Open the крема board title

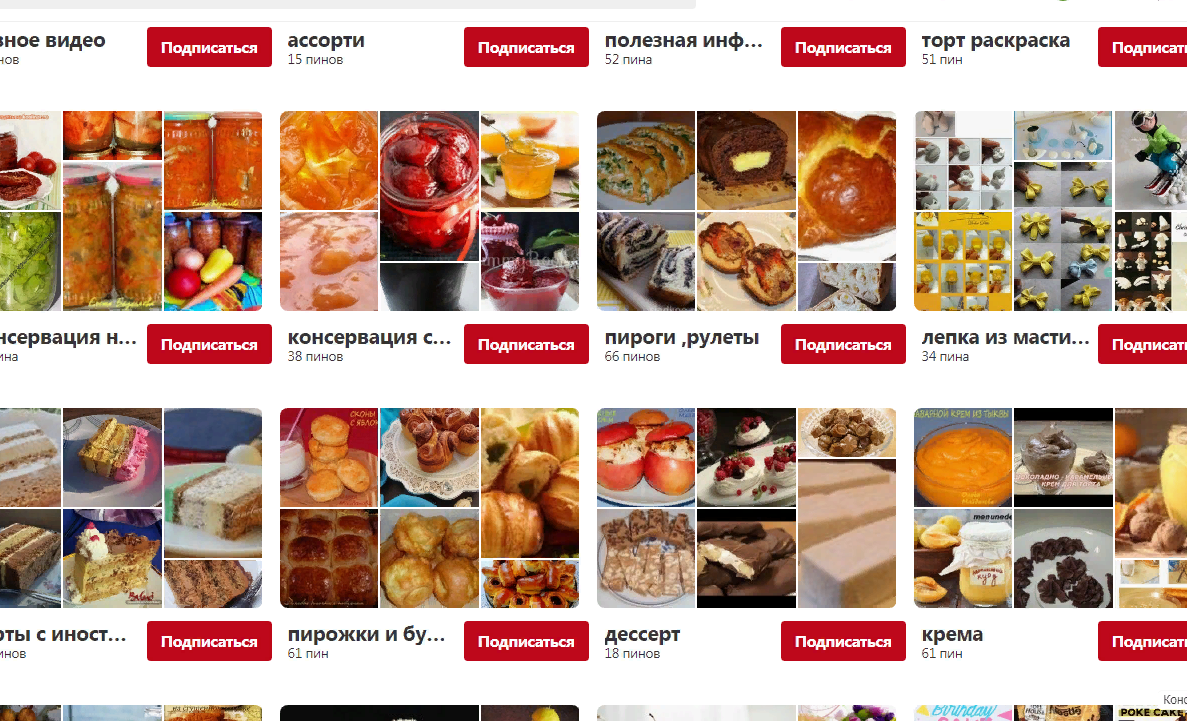[x=952, y=634]
